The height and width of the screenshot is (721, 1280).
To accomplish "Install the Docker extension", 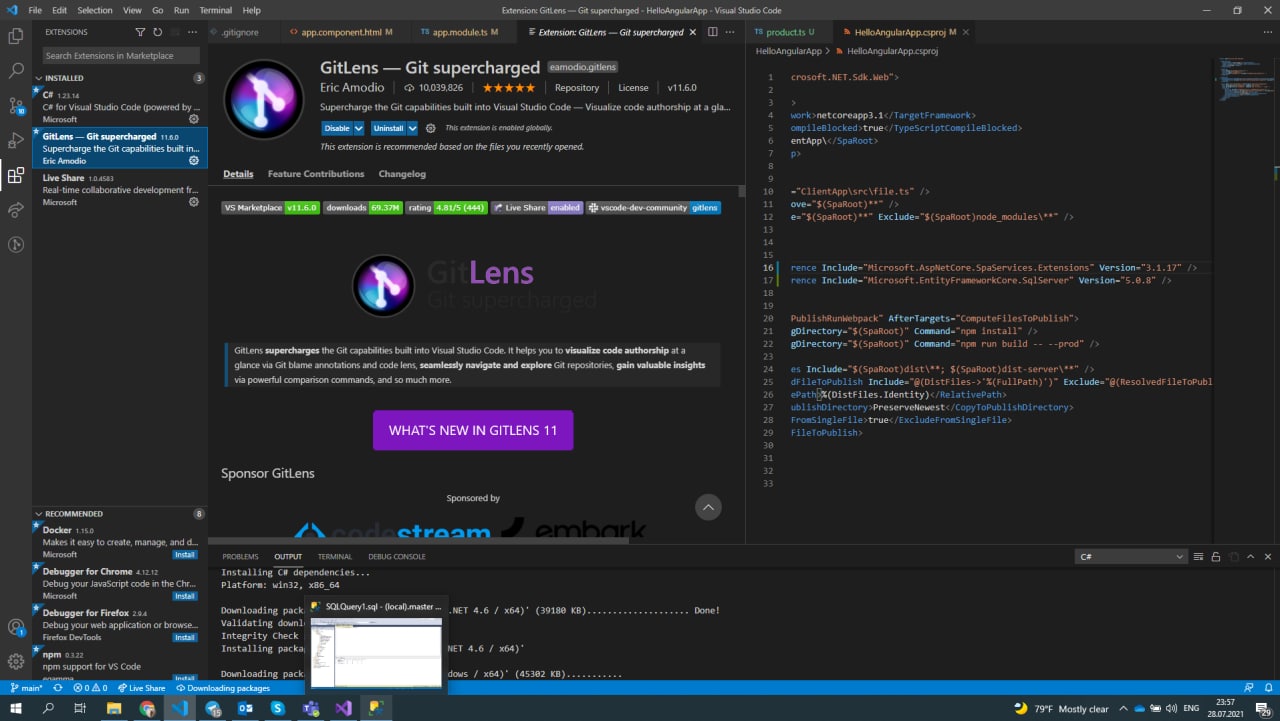I will tap(185, 554).
